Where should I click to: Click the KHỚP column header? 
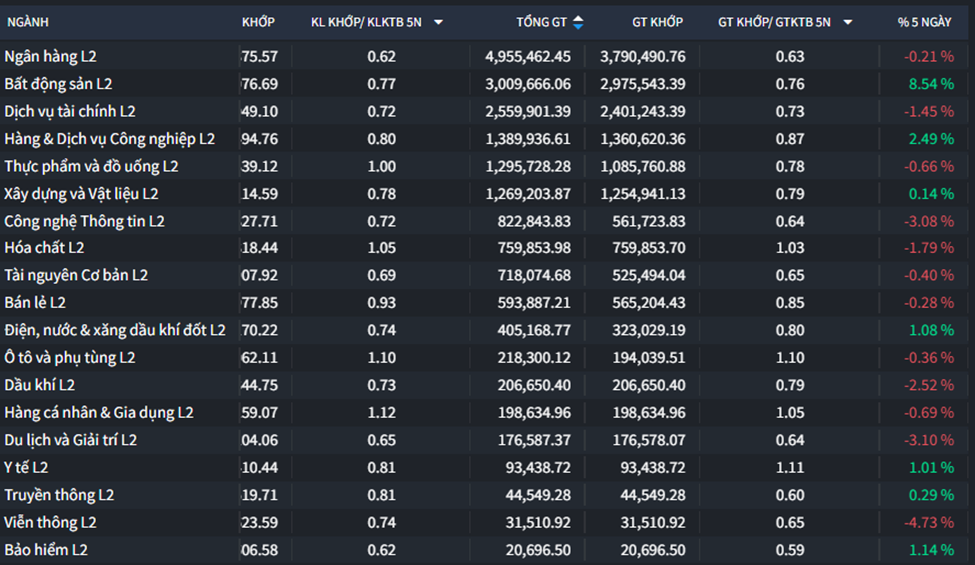[x=258, y=22]
